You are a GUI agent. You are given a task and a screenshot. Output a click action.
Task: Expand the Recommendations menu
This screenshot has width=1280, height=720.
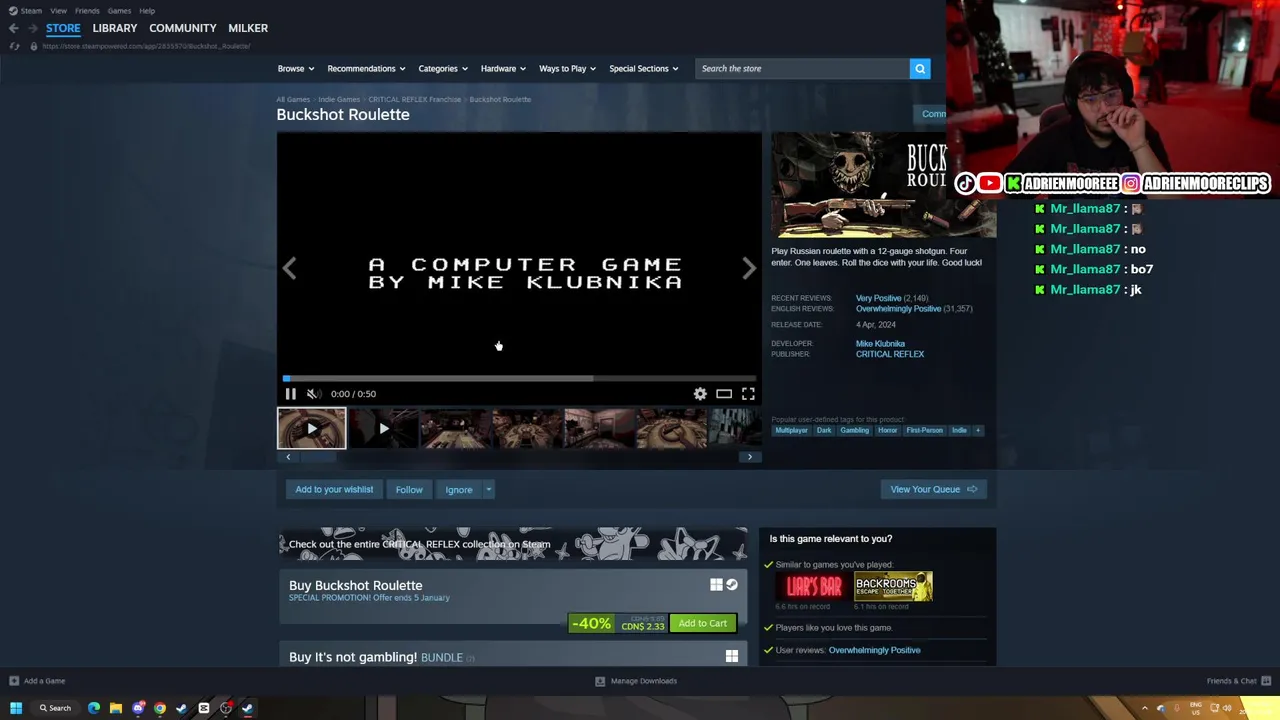tap(366, 69)
